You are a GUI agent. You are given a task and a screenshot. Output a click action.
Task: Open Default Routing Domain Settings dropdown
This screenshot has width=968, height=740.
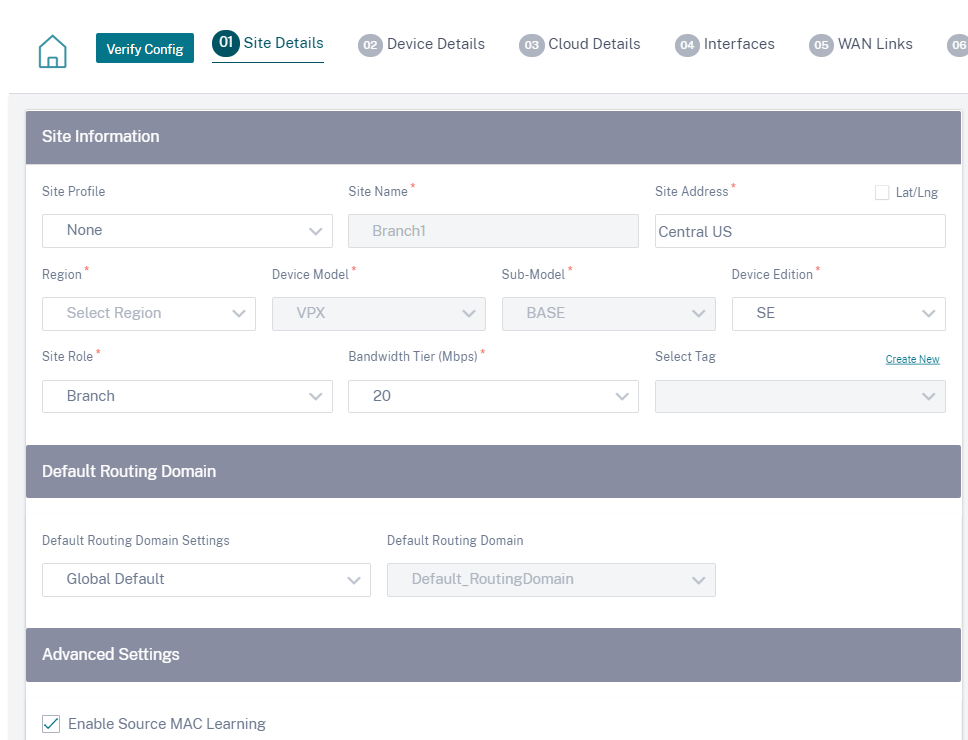[x=206, y=580]
